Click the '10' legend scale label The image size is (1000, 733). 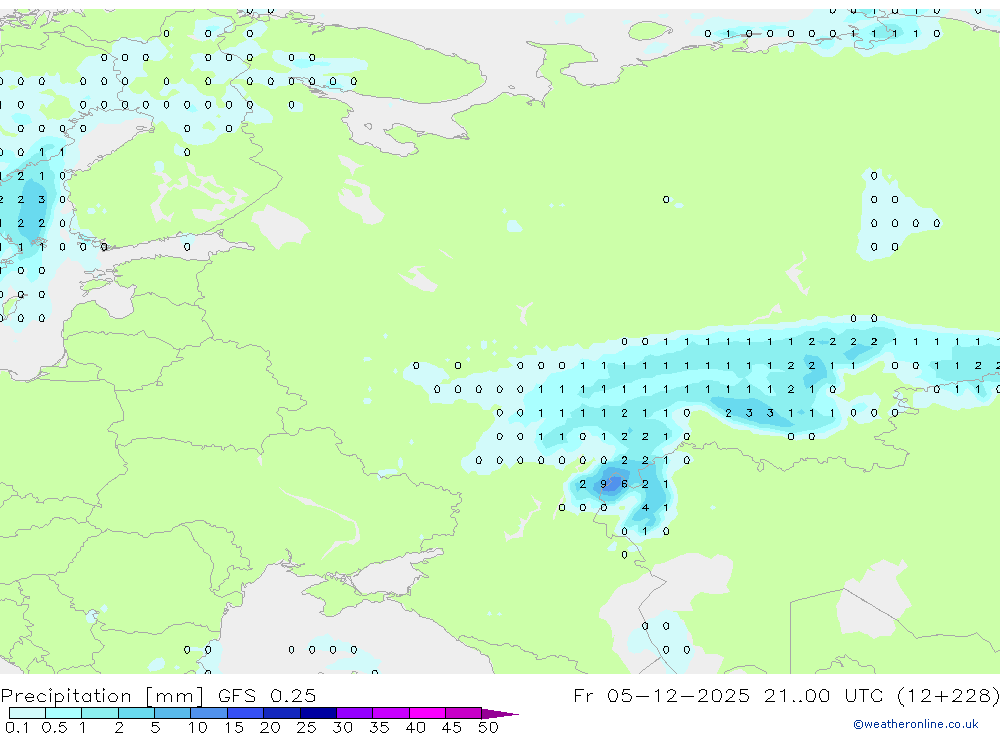pyautogui.click(x=198, y=727)
